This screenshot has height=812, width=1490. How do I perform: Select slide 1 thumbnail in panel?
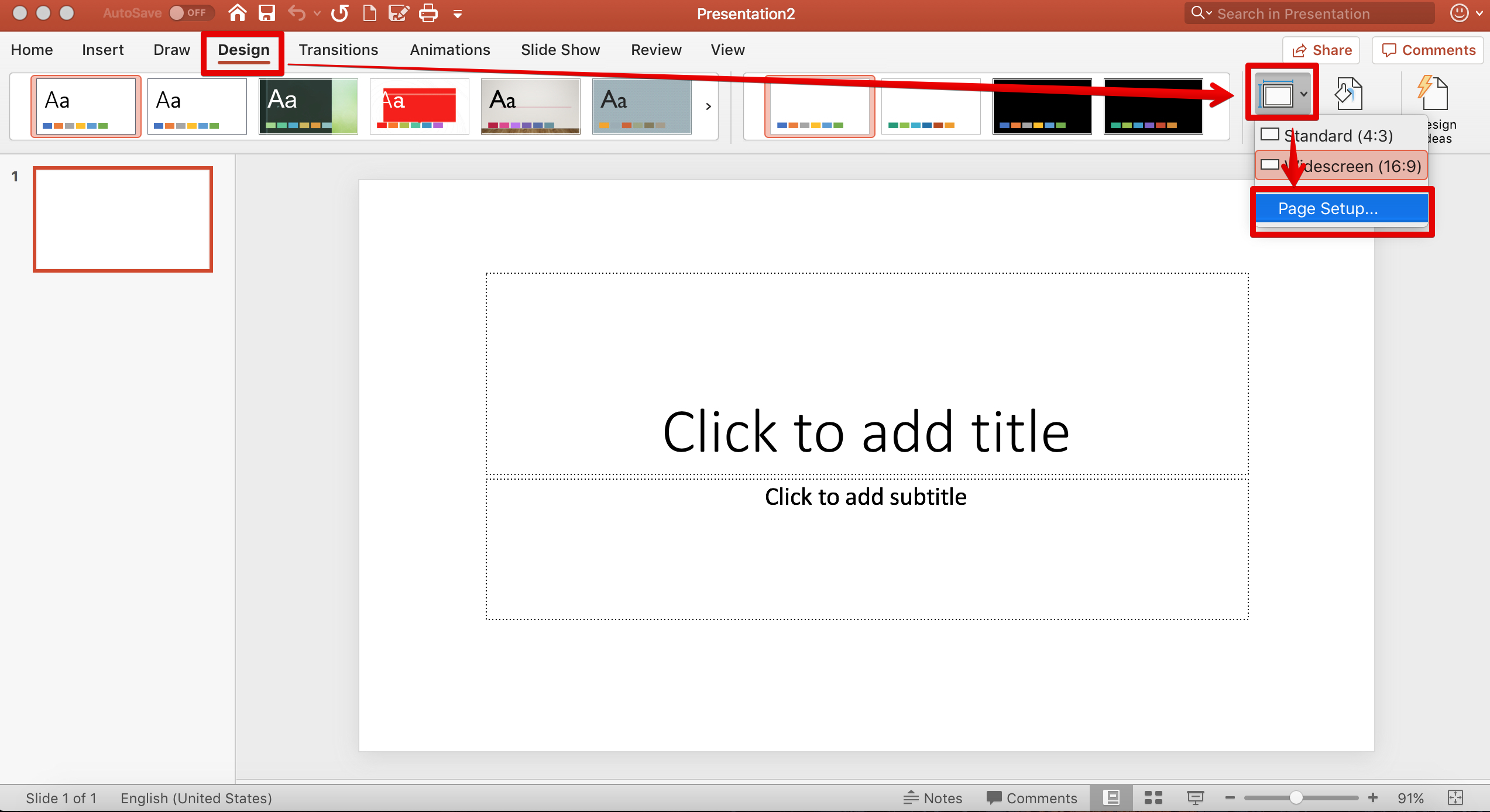point(123,219)
